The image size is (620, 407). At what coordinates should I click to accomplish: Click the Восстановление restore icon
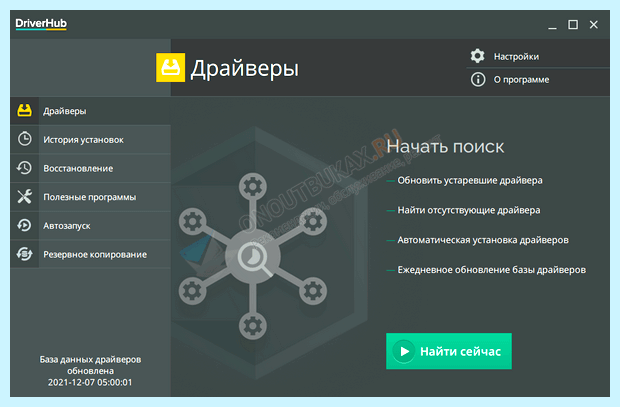(25, 168)
